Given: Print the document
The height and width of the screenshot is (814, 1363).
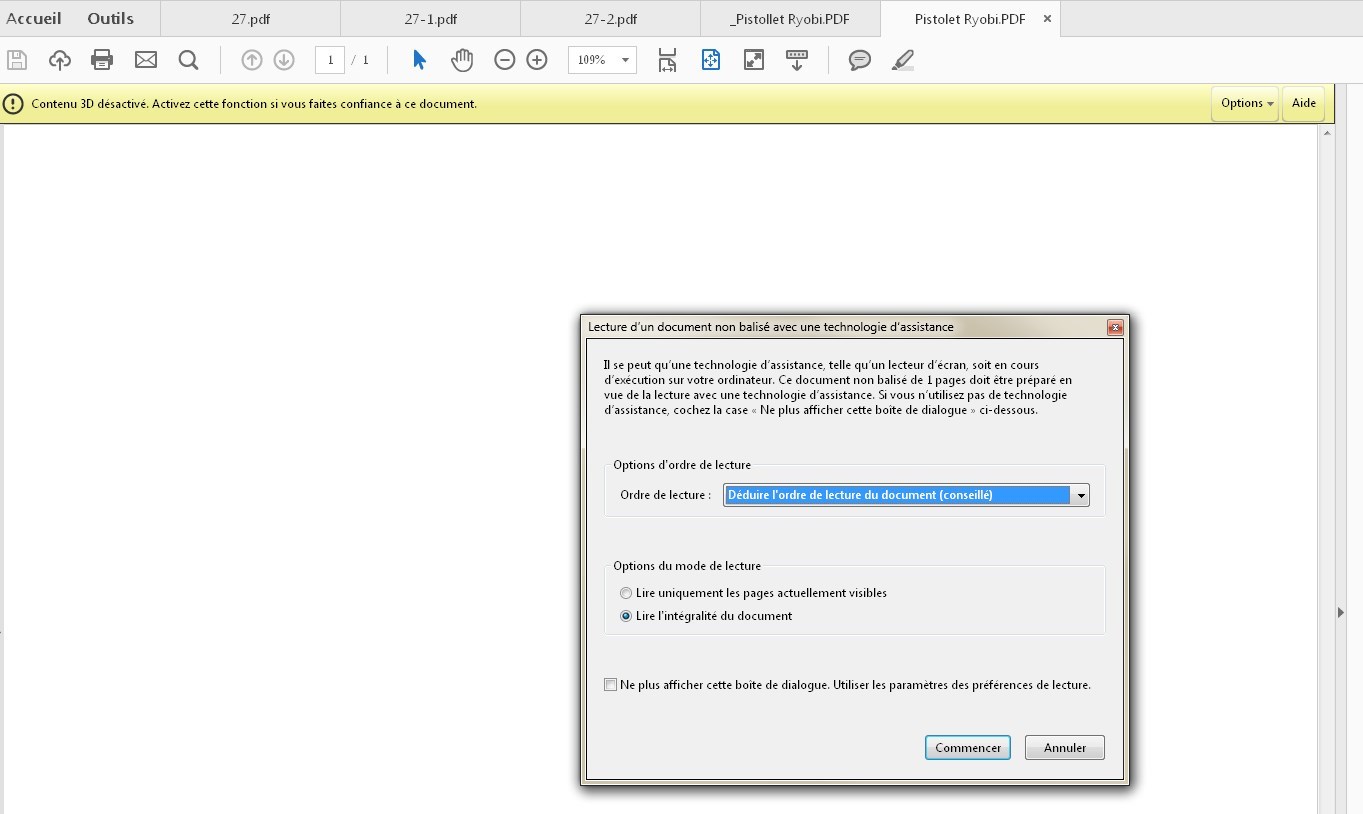Looking at the screenshot, I should click(x=102, y=60).
